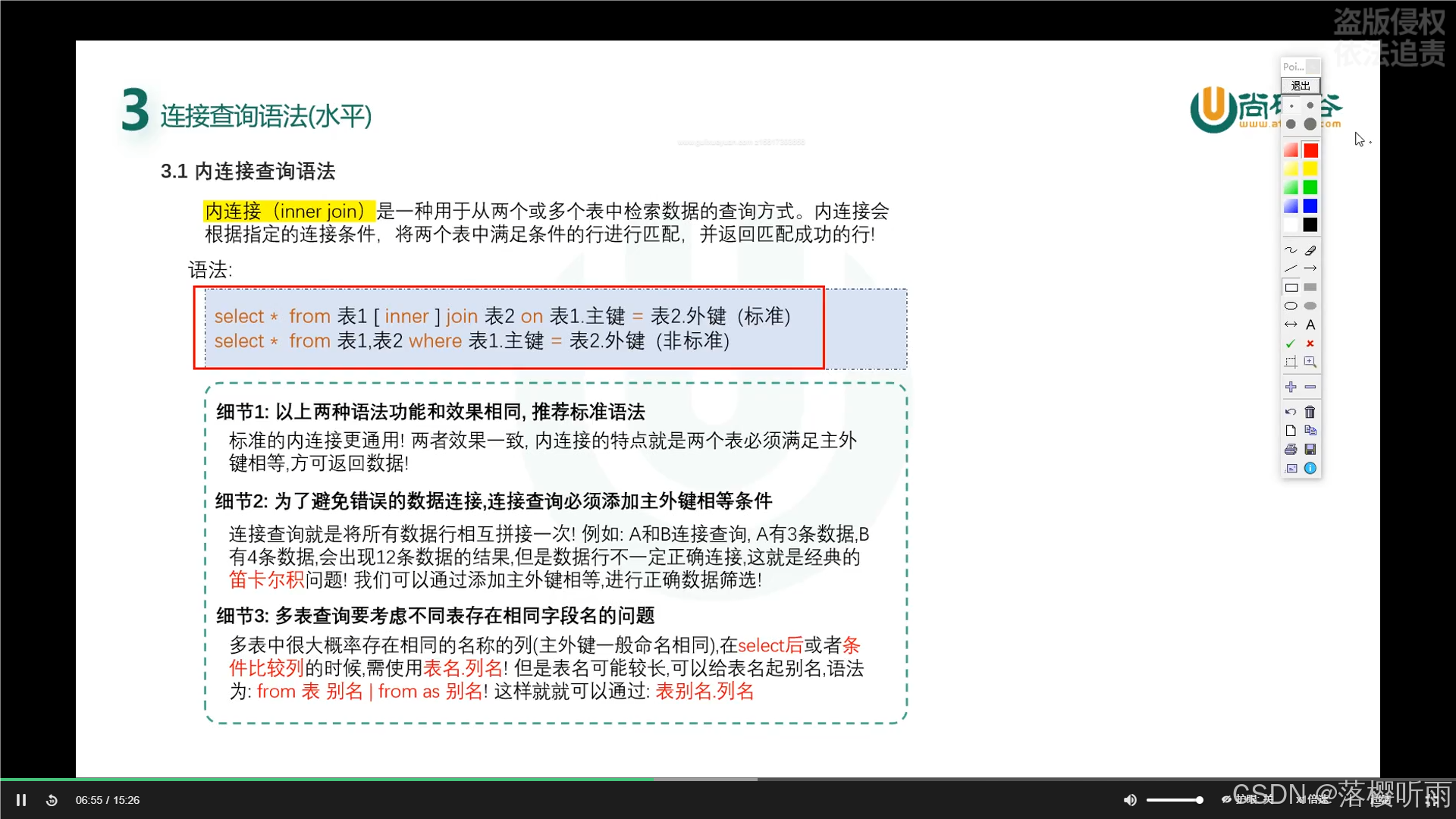This screenshot has height=819, width=1456.
Task: Open the video quality (画质) selector
Action: coord(1382,799)
